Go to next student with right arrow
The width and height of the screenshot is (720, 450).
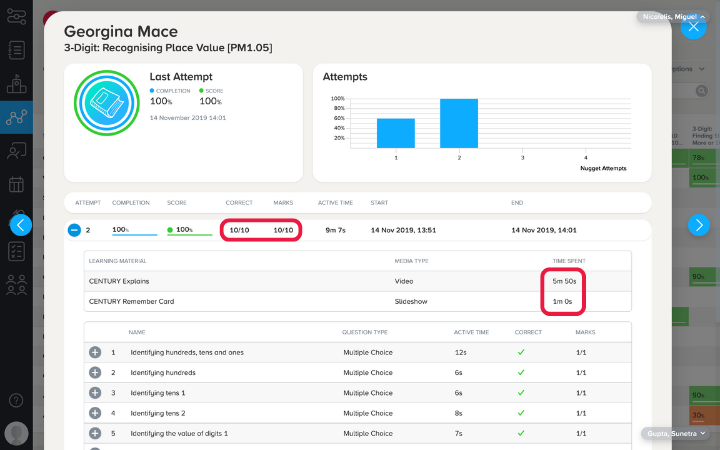tap(699, 225)
